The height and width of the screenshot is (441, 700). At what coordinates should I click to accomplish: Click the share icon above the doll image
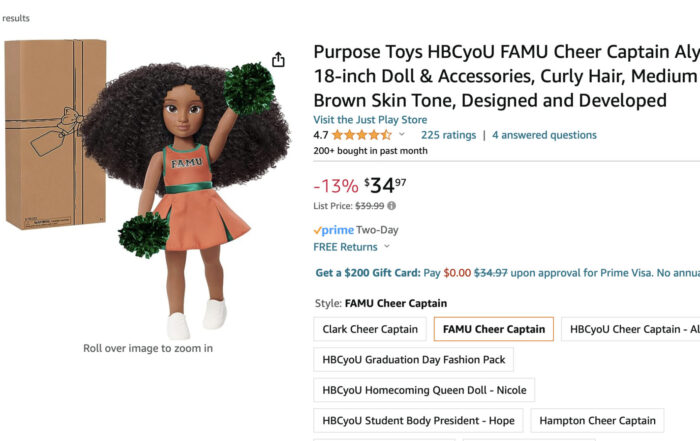pyautogui.click(x=278, y=60)
